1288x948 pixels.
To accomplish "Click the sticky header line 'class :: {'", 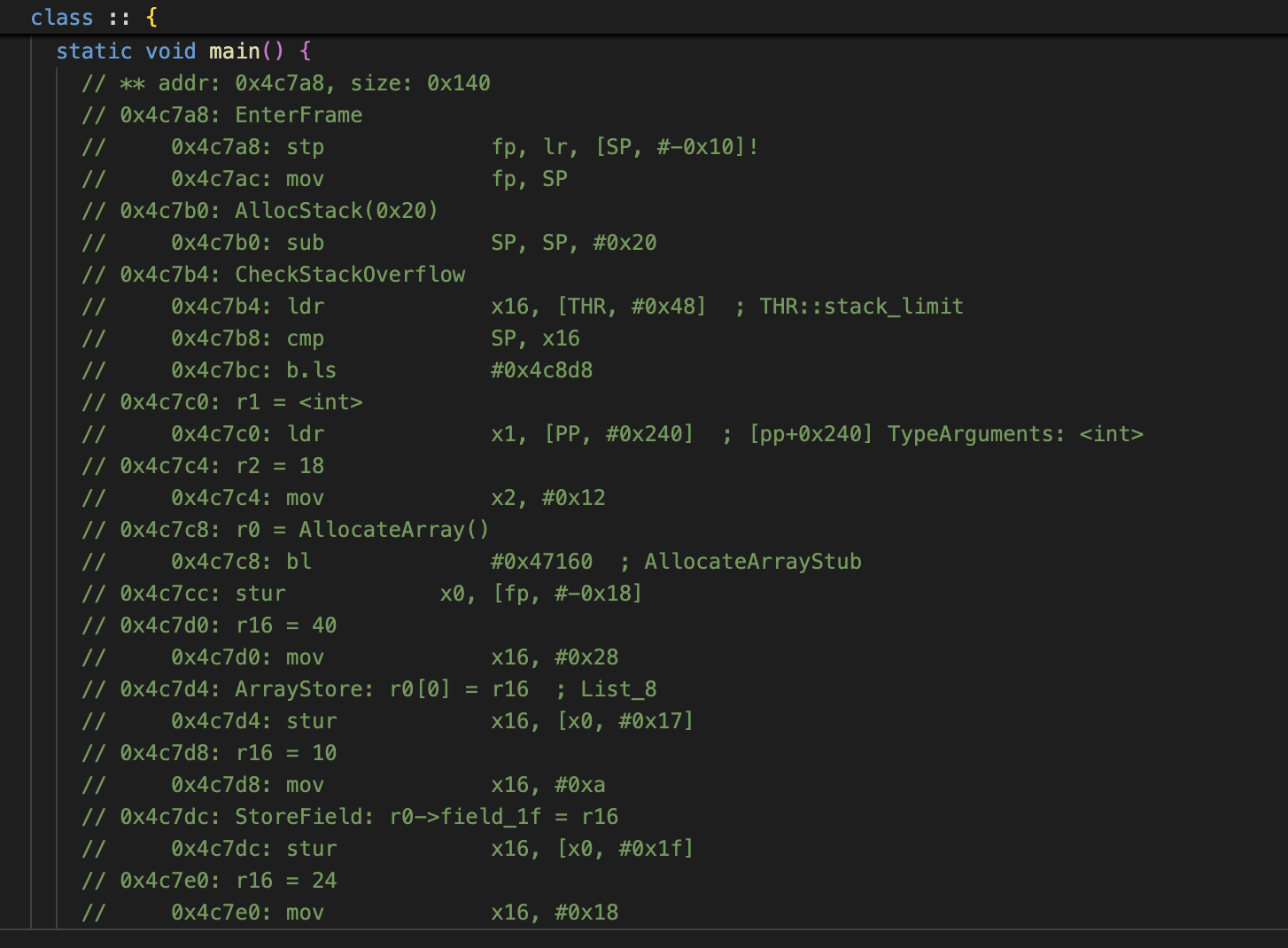I will coord(94,18).
